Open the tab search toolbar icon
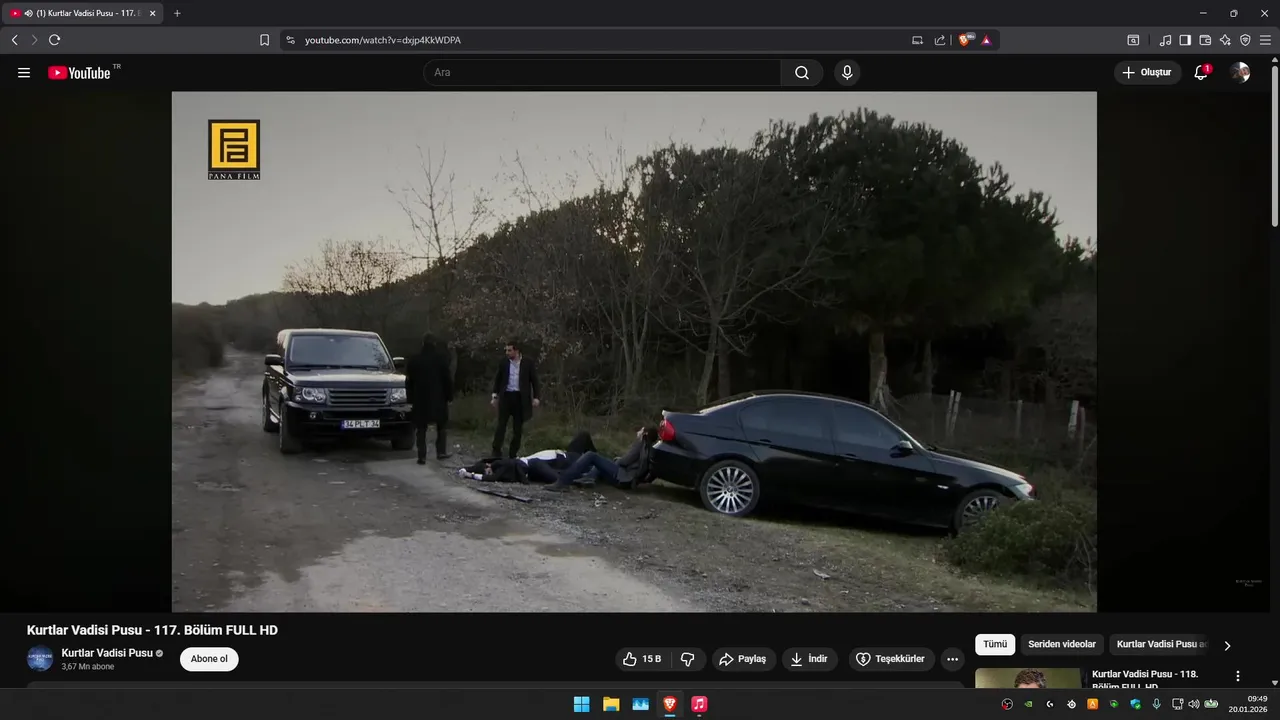This screenshot has width=1280, height=720. pyautogui.click(x=1133, y=40)
